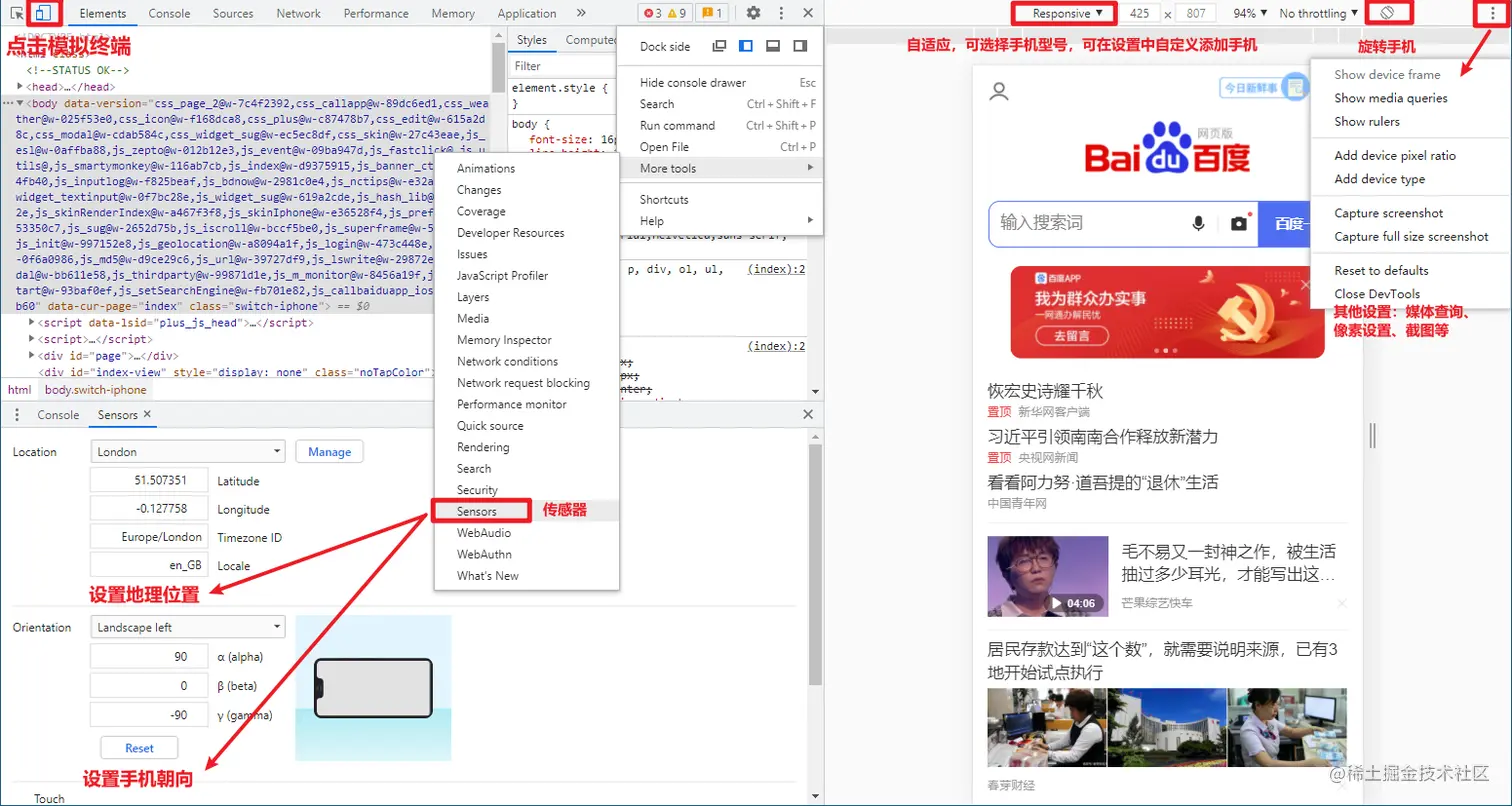
Task: Close the bottom console drawer
Action: pos(808,414)
